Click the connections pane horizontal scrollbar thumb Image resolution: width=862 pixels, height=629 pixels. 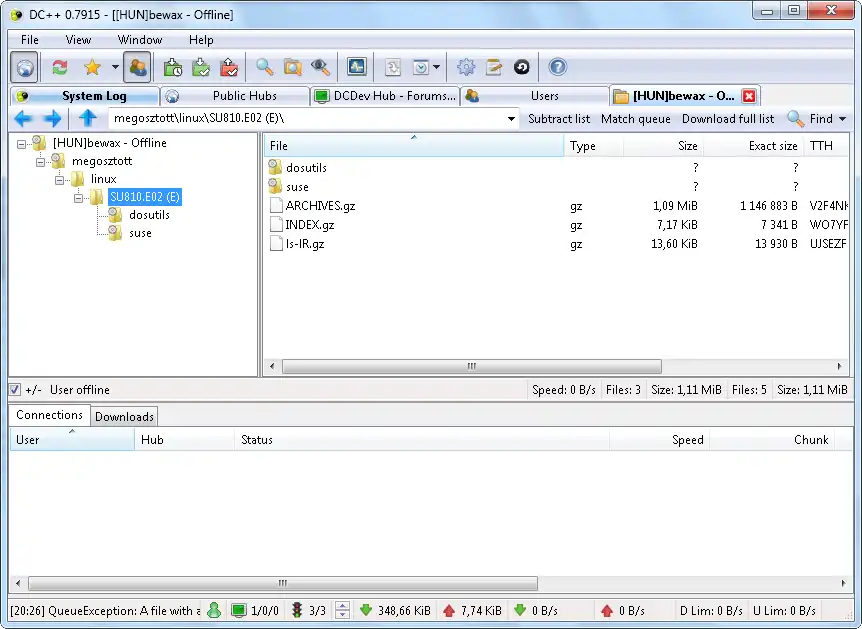283,583
